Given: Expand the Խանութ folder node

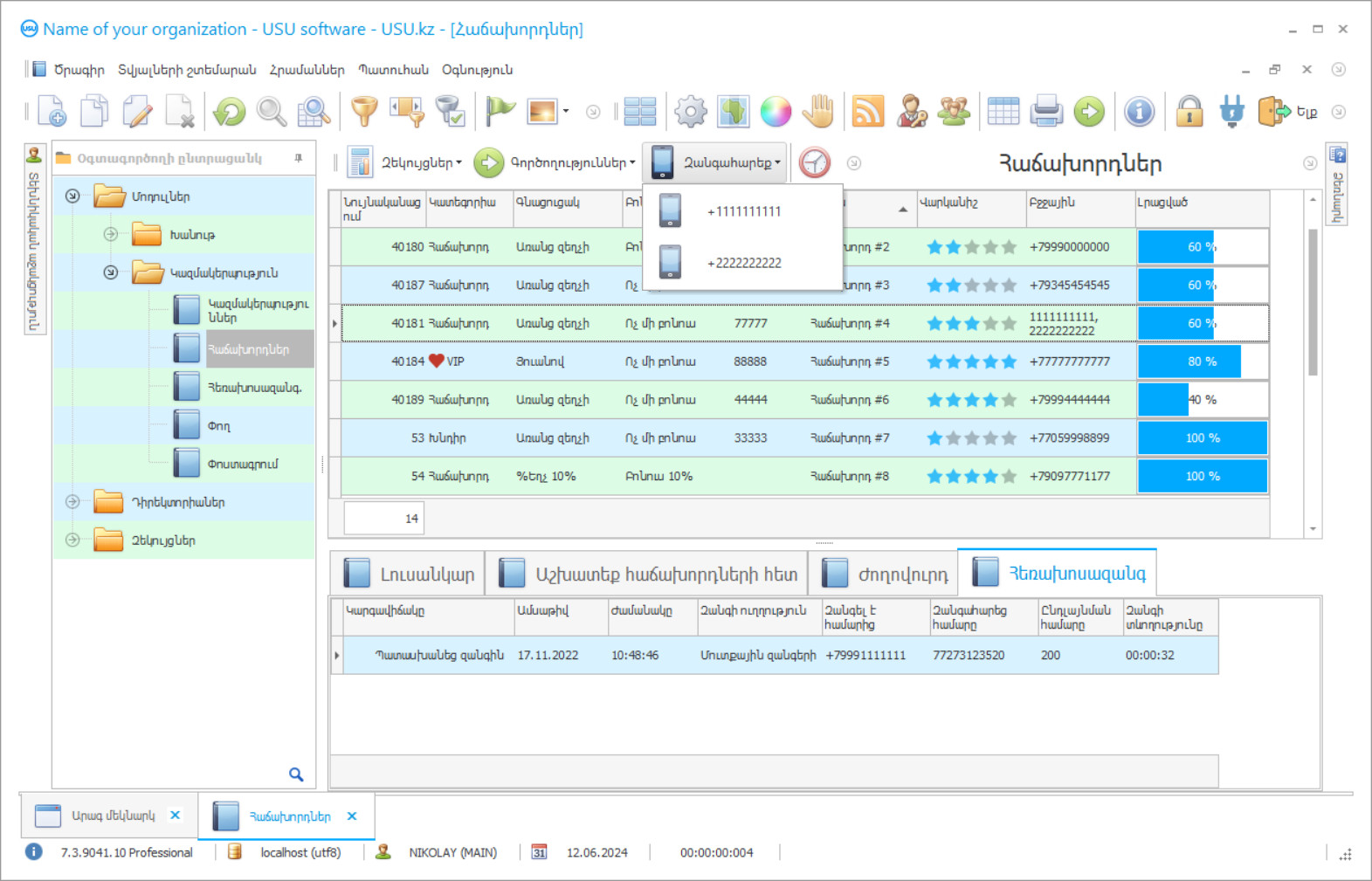Looking at the screenshot, I should coord(111,235).
